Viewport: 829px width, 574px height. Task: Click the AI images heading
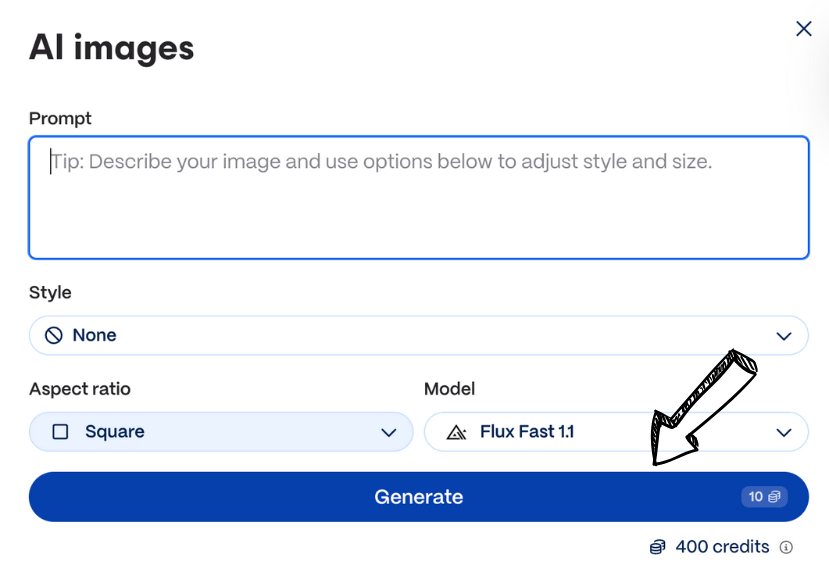coord(111,47)
